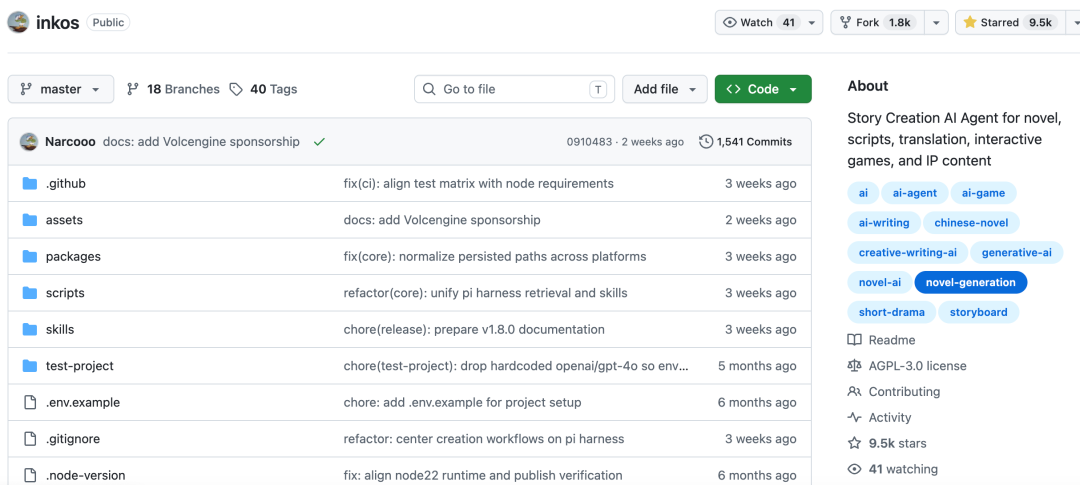
Task: Open the Watch notifications dropdown
Action: coord(769,23)
